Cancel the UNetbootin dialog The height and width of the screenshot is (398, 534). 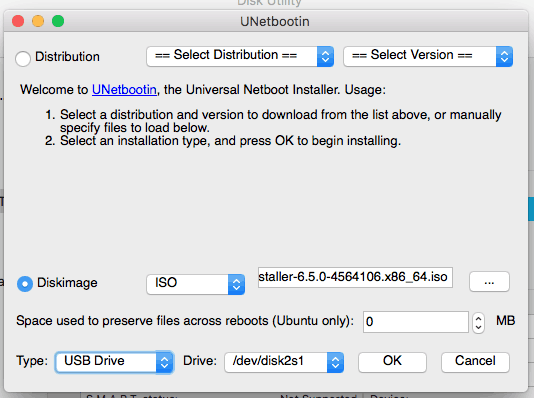pyautogui.click(x=475, y=362)
